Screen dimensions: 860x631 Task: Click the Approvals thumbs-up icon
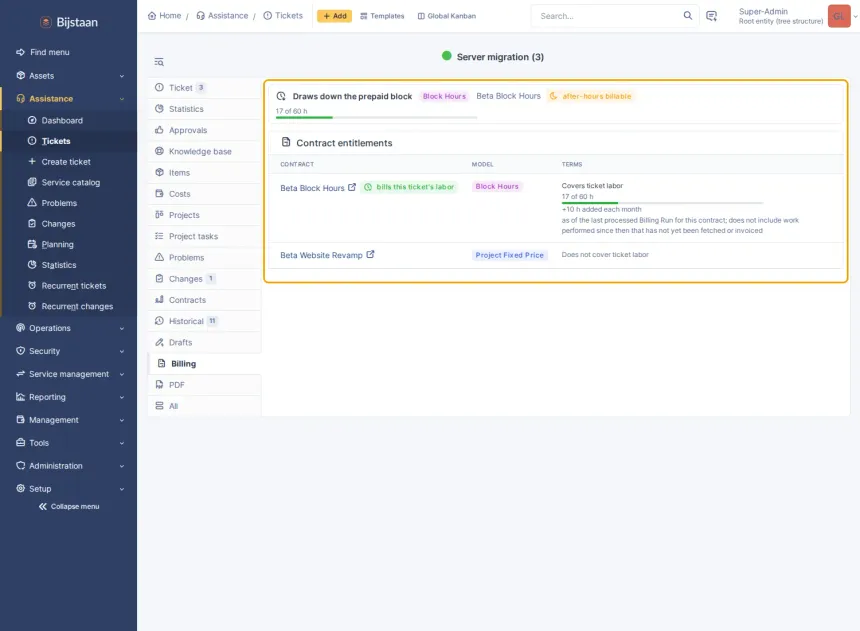point(160,130)
